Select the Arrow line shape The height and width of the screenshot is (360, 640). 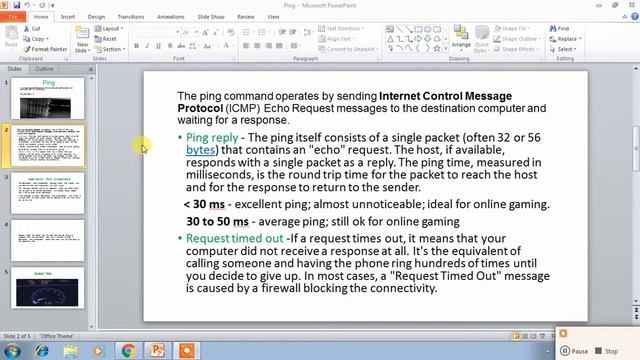(x=409, y=29)
